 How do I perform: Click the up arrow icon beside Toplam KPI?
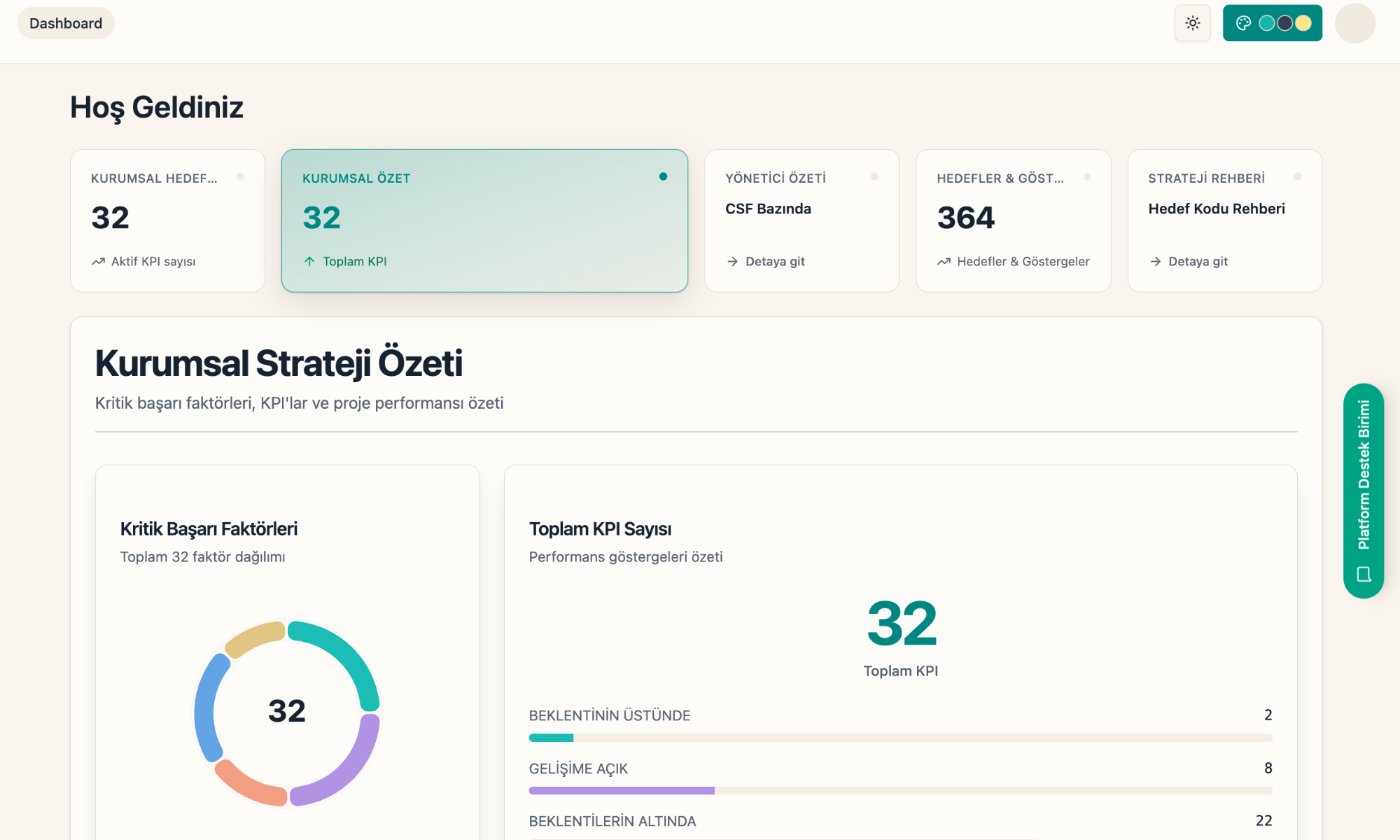click(x=309, y=262)
